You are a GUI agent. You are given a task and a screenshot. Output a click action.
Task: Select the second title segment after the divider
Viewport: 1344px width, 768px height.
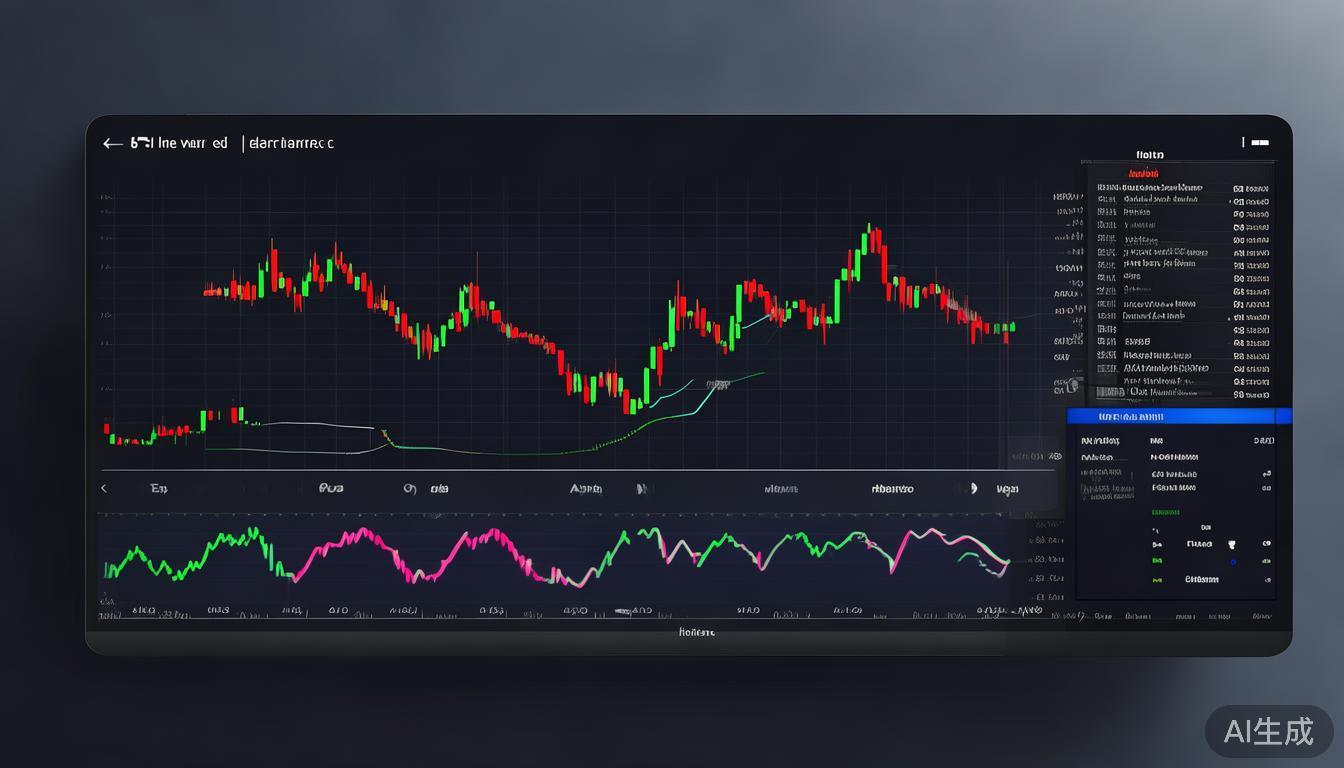point(291,143)
